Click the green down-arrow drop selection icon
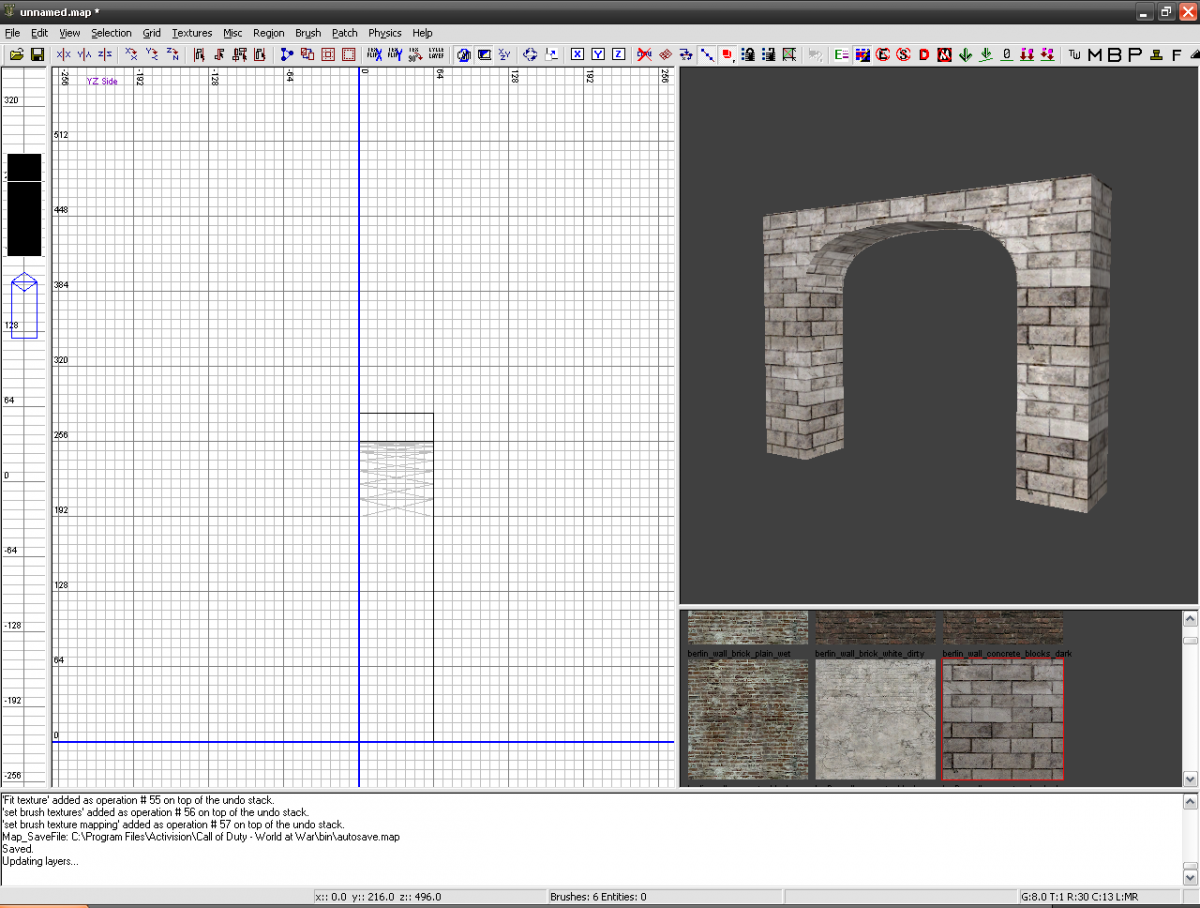1200x908 pixels. (963, 55)
